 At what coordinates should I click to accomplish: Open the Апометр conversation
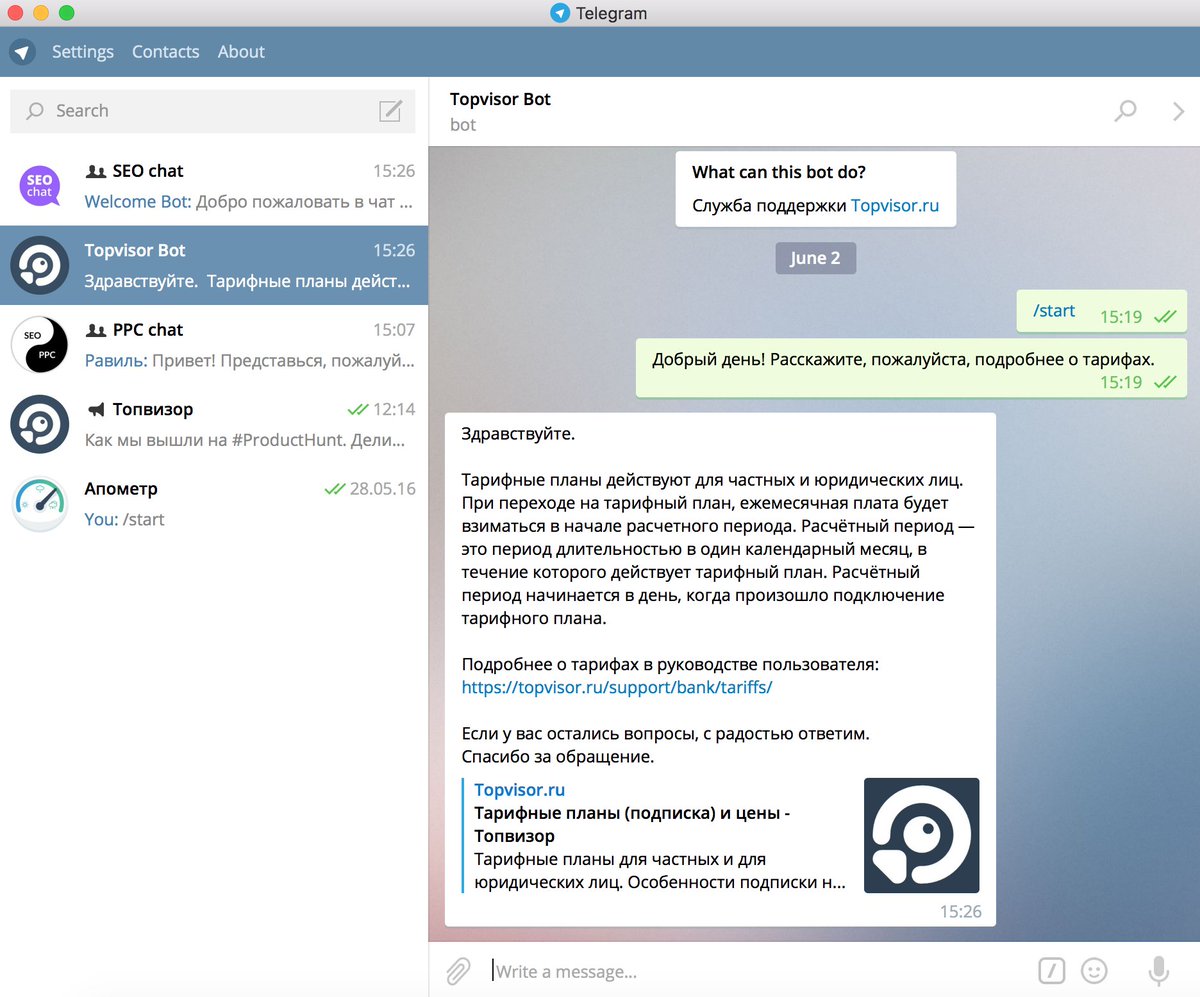tap(214, 504)
